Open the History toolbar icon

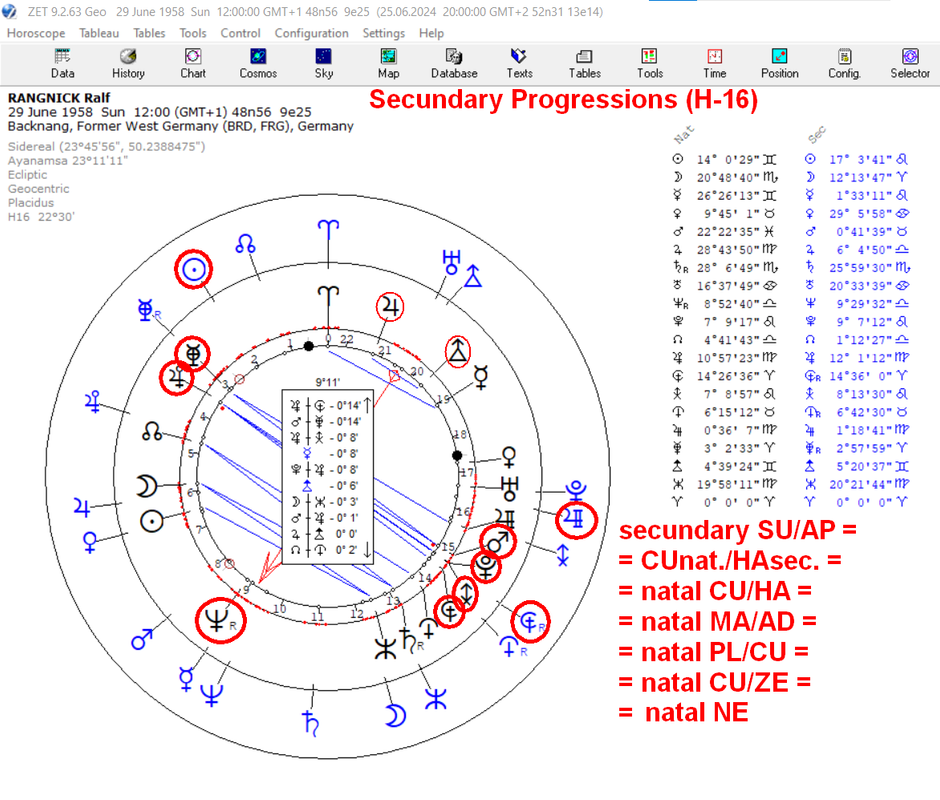click(128, 64)
